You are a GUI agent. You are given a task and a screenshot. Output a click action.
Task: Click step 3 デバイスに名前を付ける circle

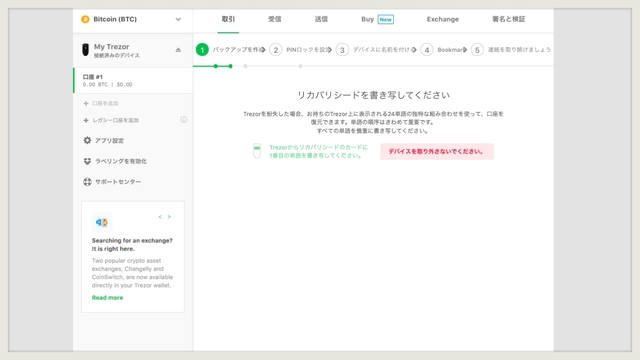point(342,50)
